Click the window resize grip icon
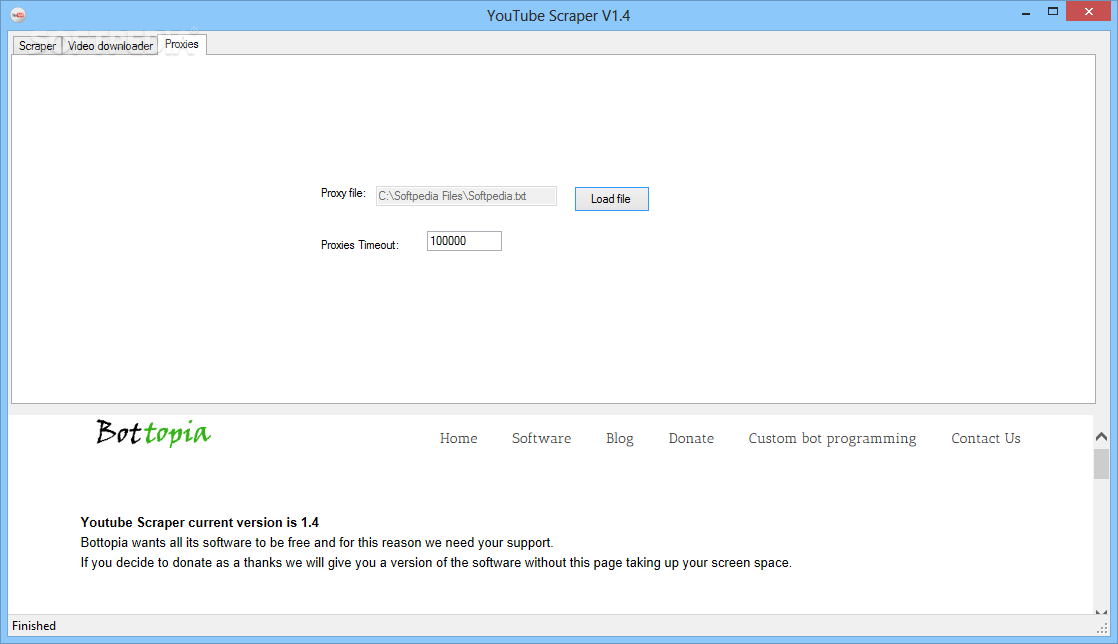 click(x=1102, y=628)
